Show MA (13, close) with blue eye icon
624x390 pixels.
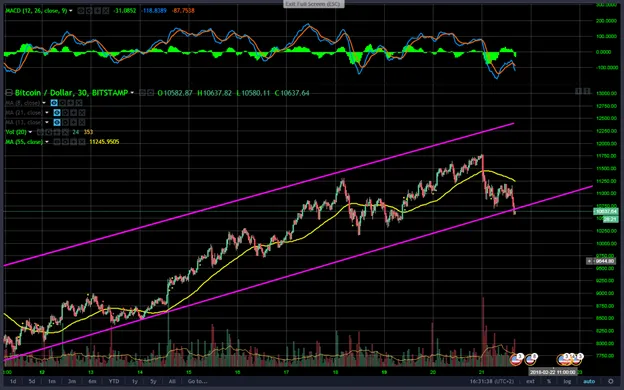coord(57,122)
